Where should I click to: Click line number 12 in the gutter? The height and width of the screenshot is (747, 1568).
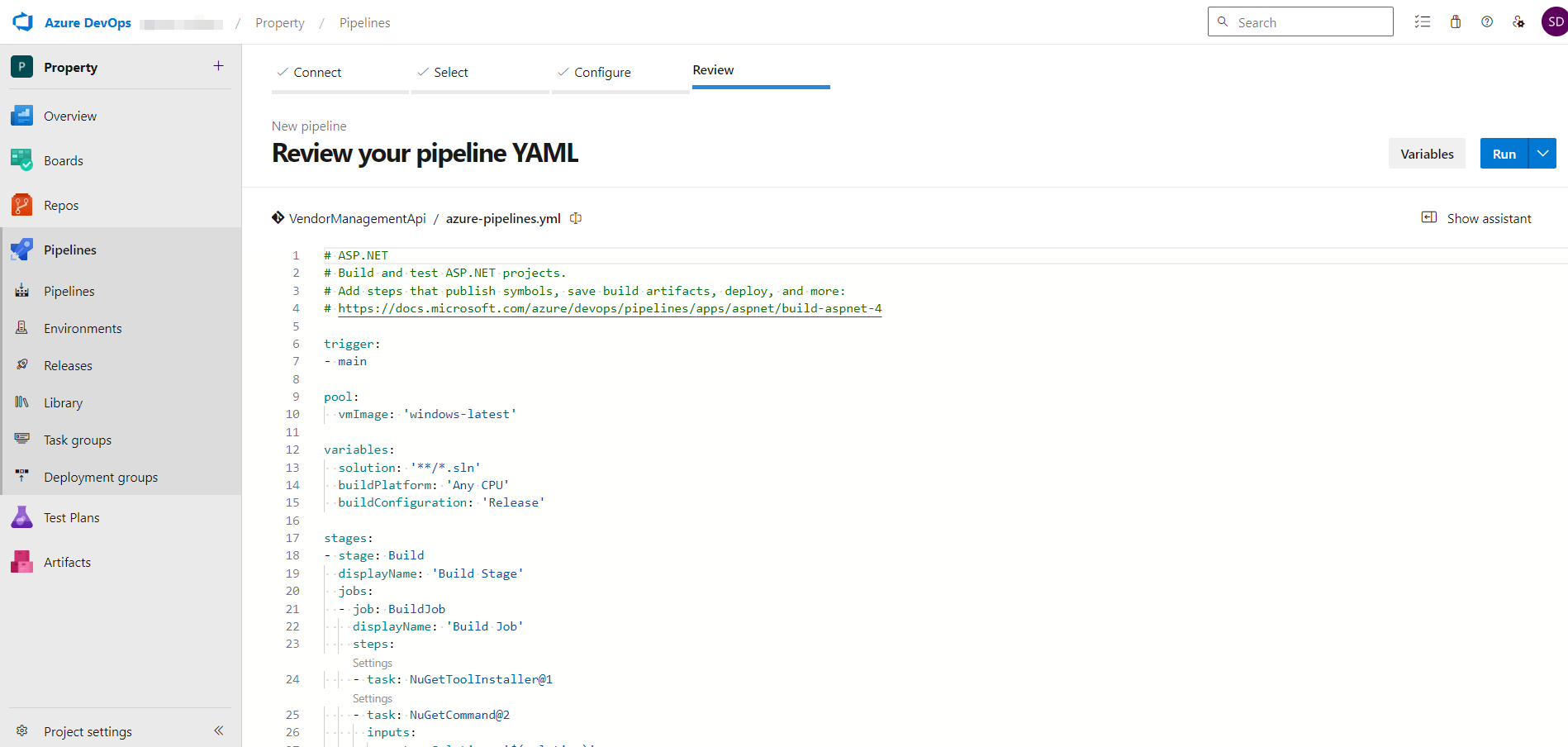click(292, 450)
